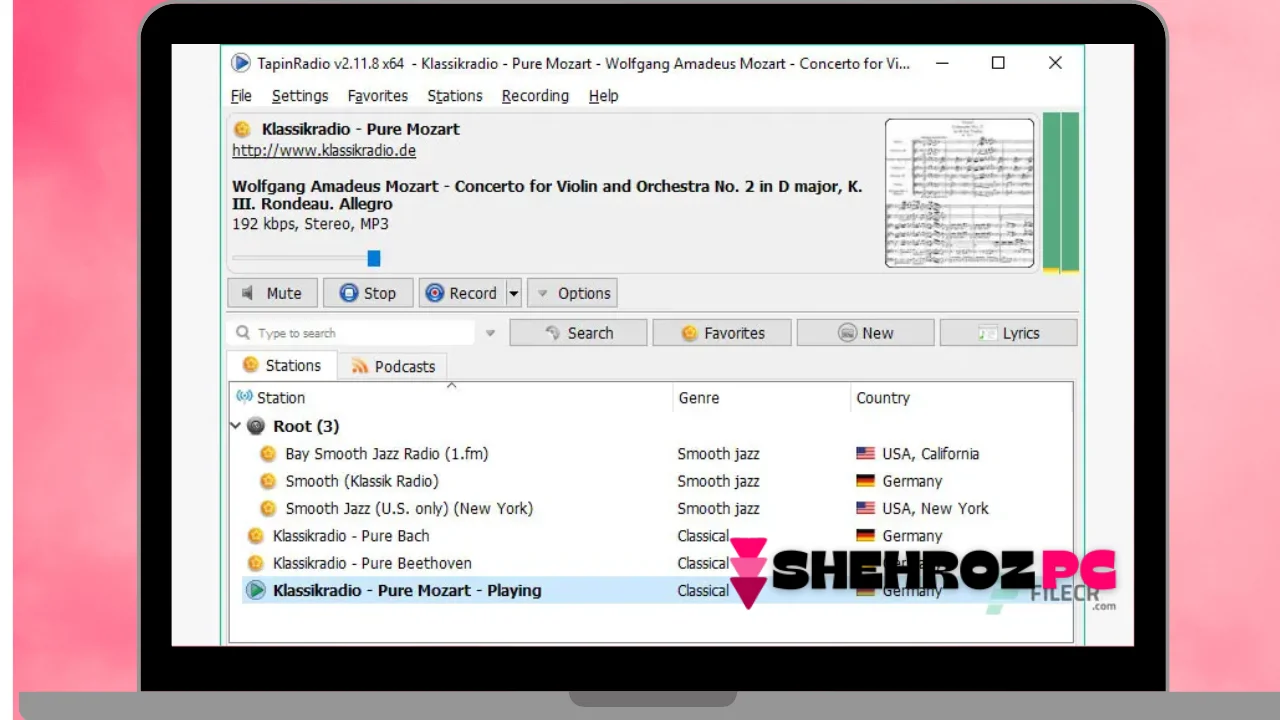This screenshot has height=720, width=1280.
Task: Click in the Type to search field
Action: pos(352,333)
